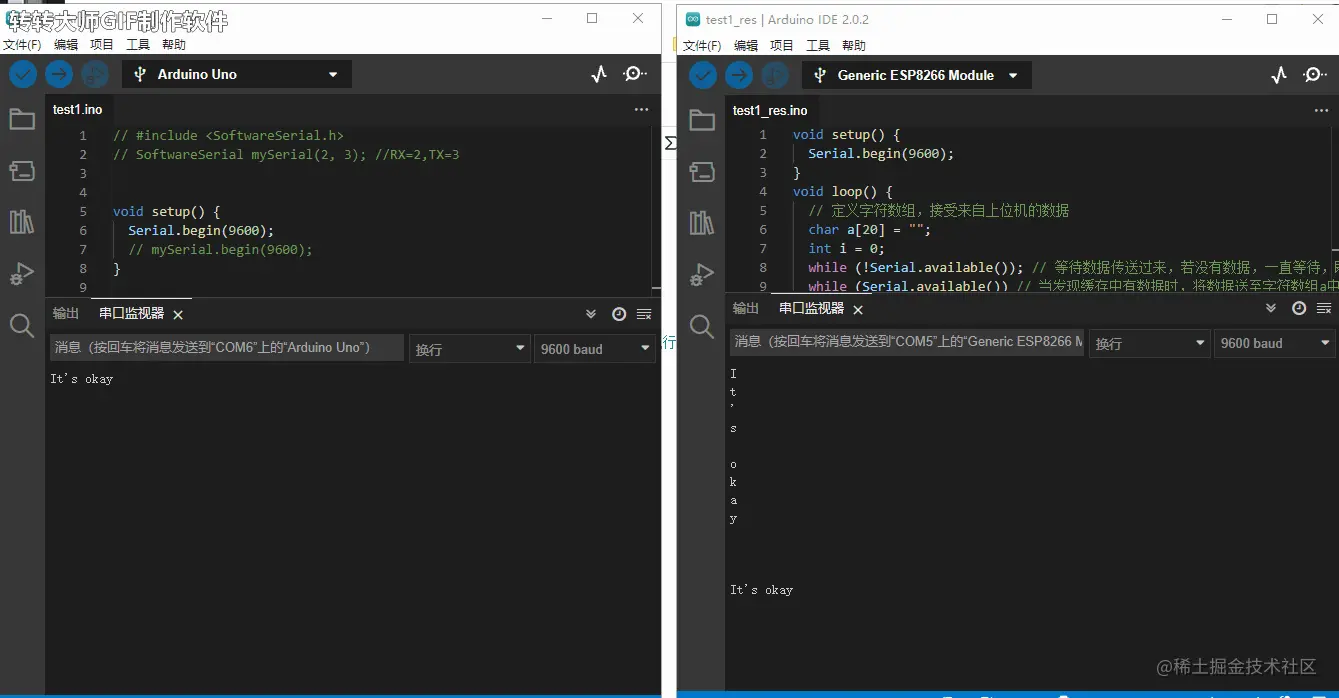Upload the sketch in the test1_res window
Viewport: 1339px width, 698px height.
click(739, 75)
